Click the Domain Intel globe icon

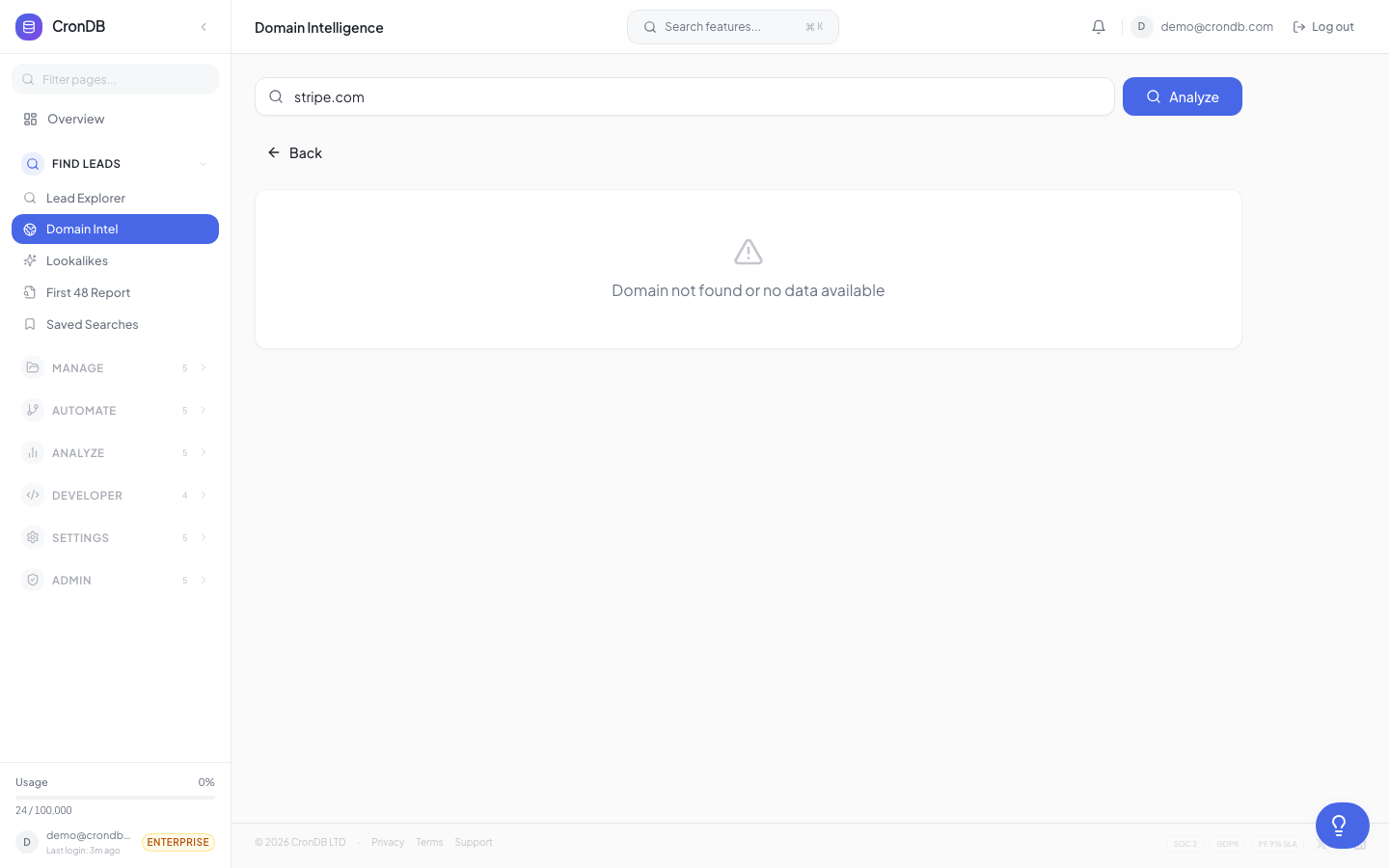(30, 230)
